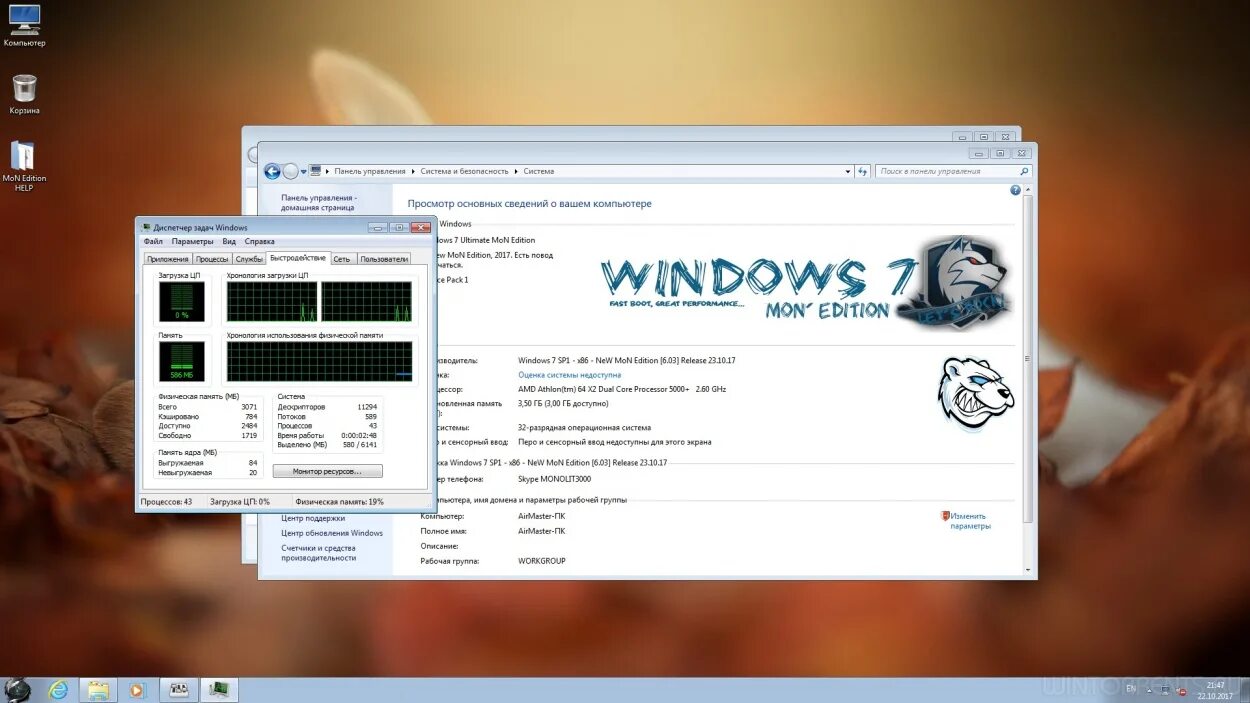Maximize the rear Explorer window
Viewport: 1250px width, 703px height.
[983, 137]
